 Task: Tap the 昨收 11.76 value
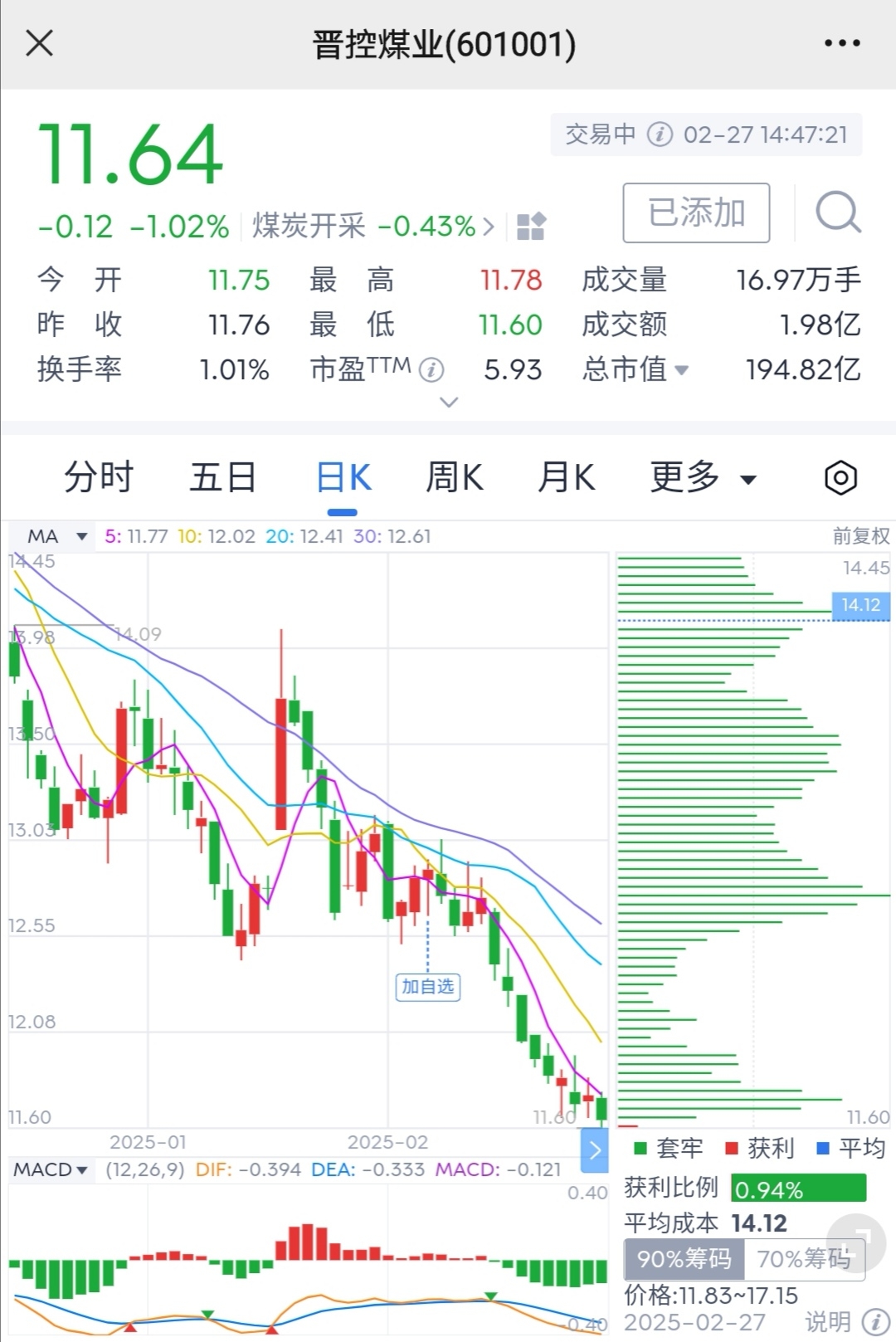[239, 325]
